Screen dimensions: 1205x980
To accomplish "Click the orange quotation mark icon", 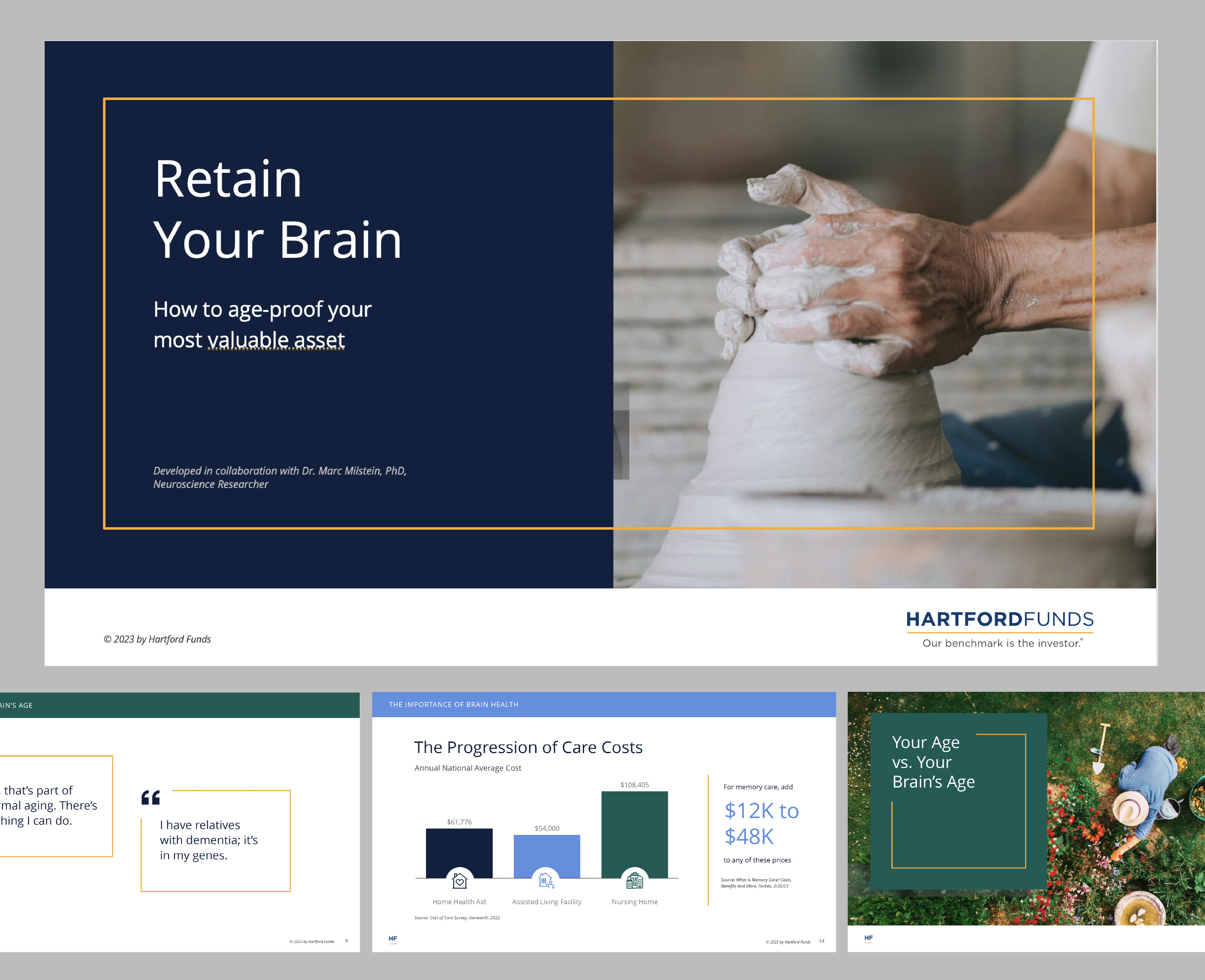I will [x=151, y=797].
